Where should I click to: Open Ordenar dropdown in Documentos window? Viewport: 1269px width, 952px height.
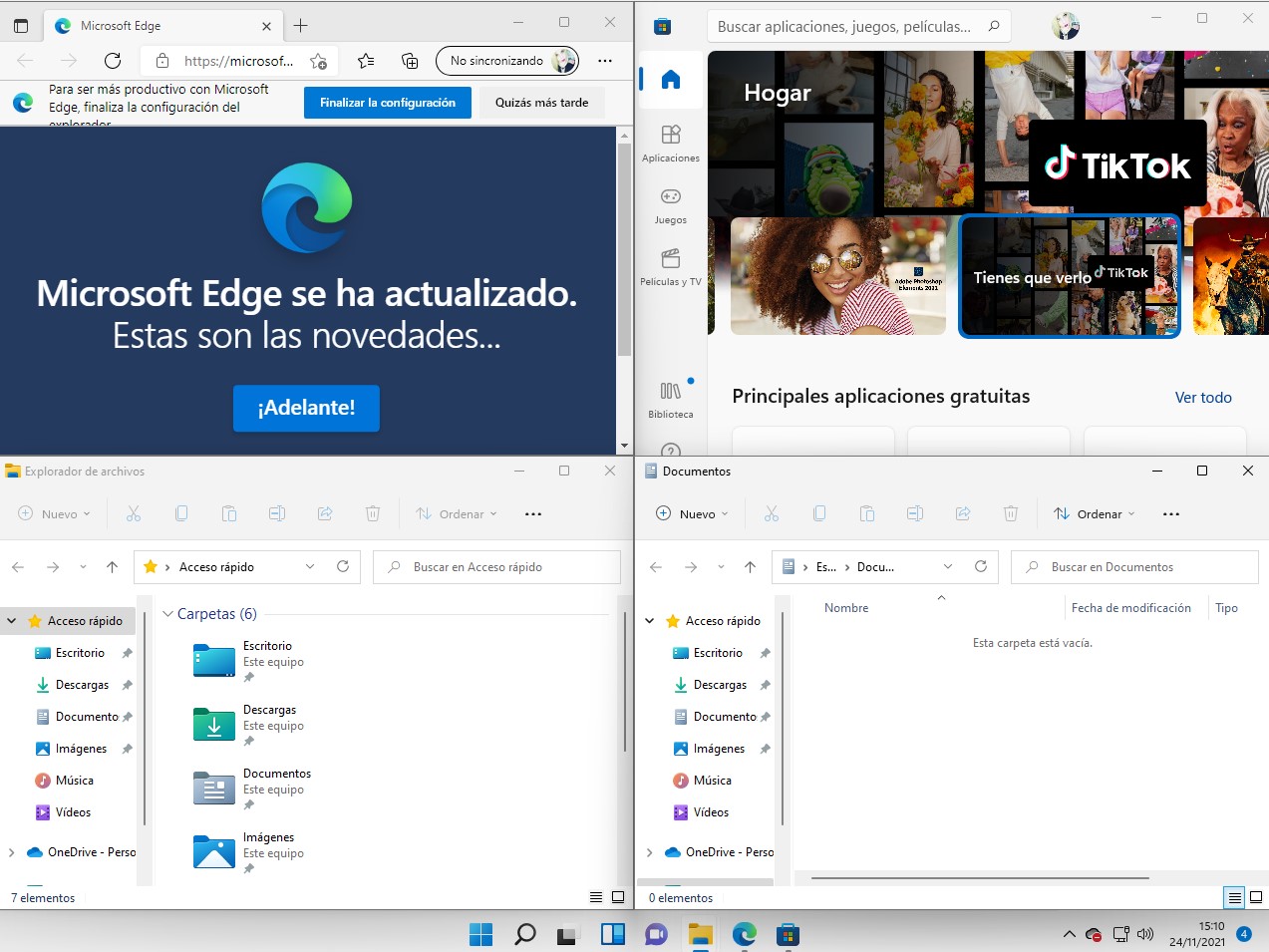[1095, 513]
